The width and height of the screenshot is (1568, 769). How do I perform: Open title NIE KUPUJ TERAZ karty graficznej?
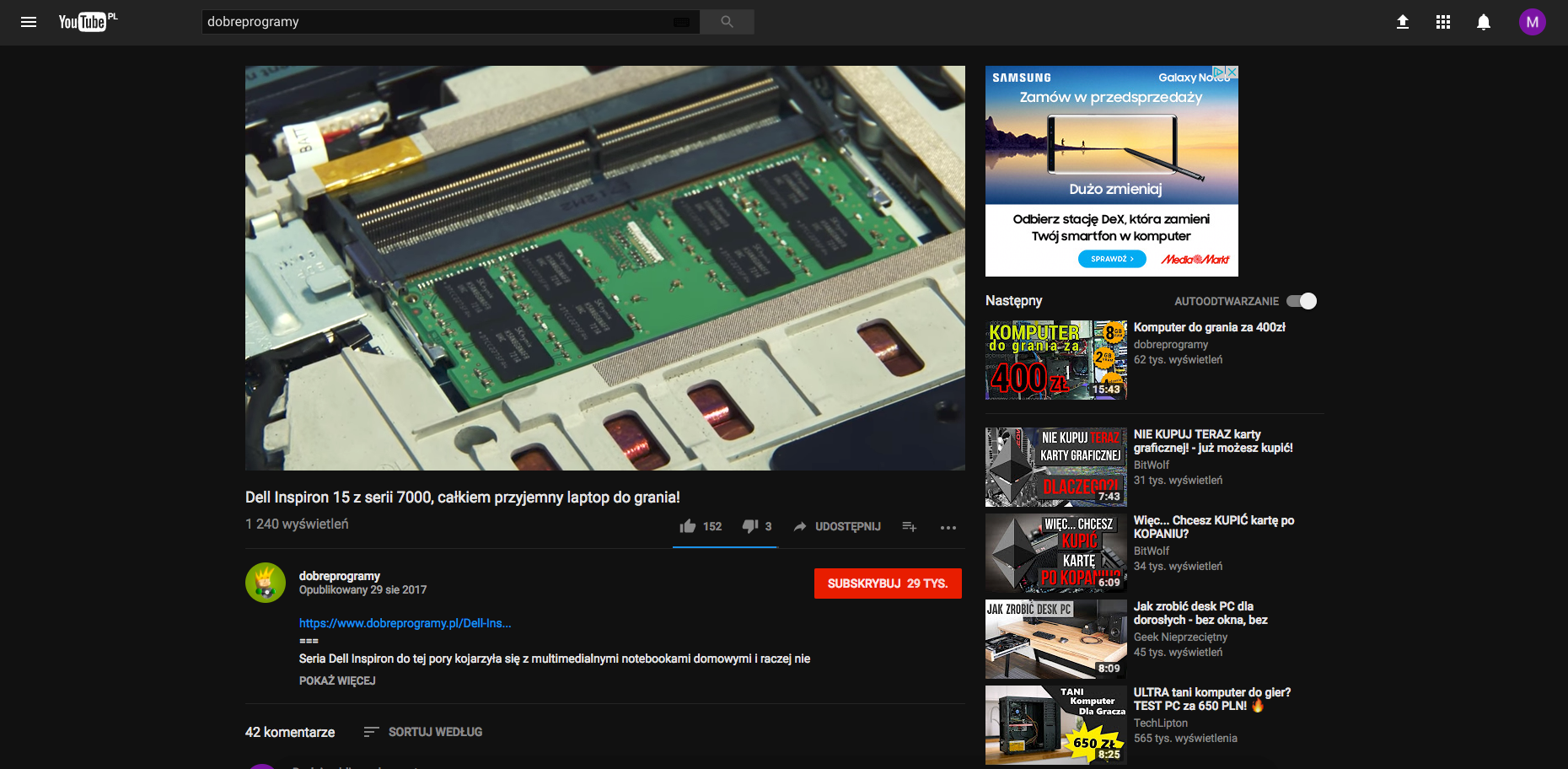tap(1213, 441)
